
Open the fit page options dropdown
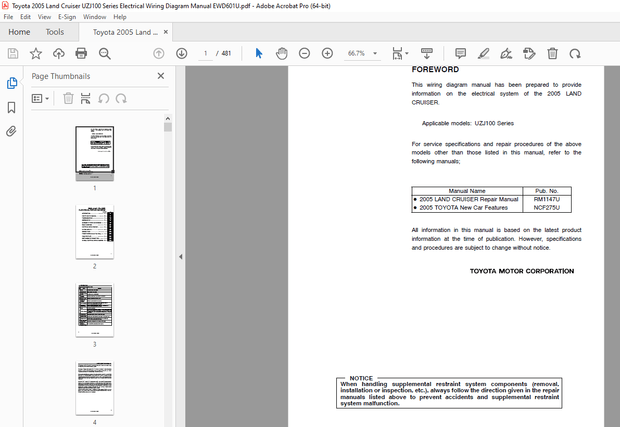click(400, 53)
